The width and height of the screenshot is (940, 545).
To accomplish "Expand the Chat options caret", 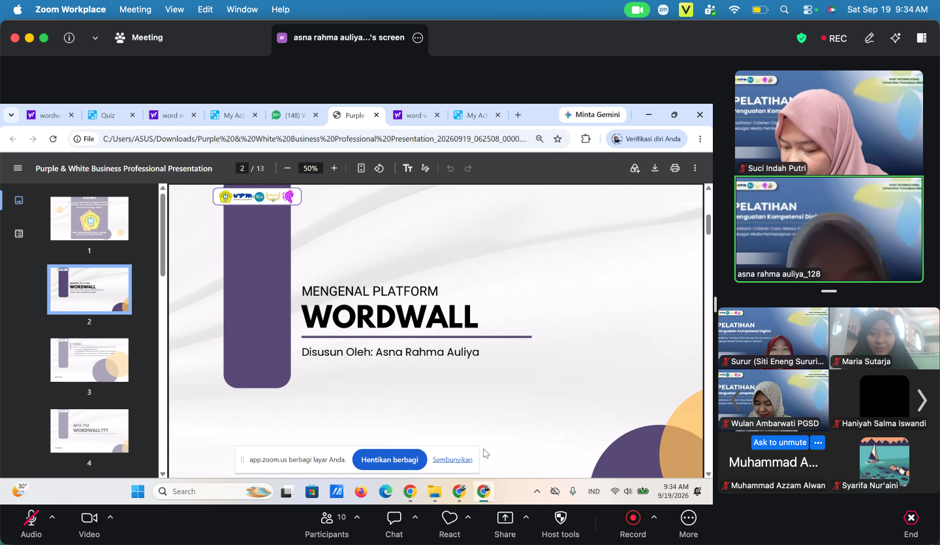I will click(415, 517).
